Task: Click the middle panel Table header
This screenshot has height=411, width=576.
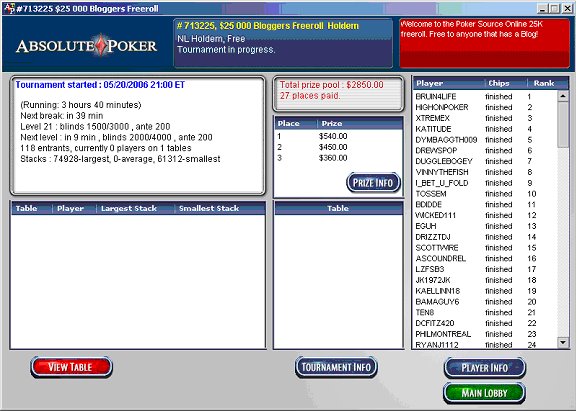Action: click(338, 208)
